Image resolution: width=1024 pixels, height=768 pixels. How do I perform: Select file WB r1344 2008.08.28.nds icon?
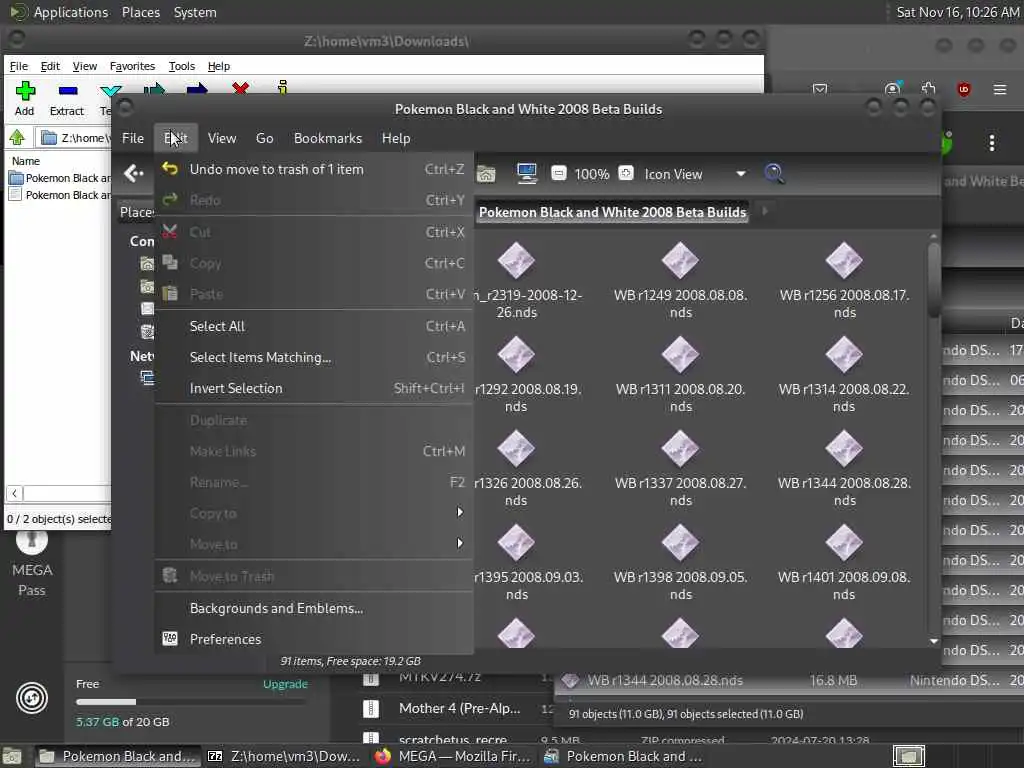click(x=844, y=449)
